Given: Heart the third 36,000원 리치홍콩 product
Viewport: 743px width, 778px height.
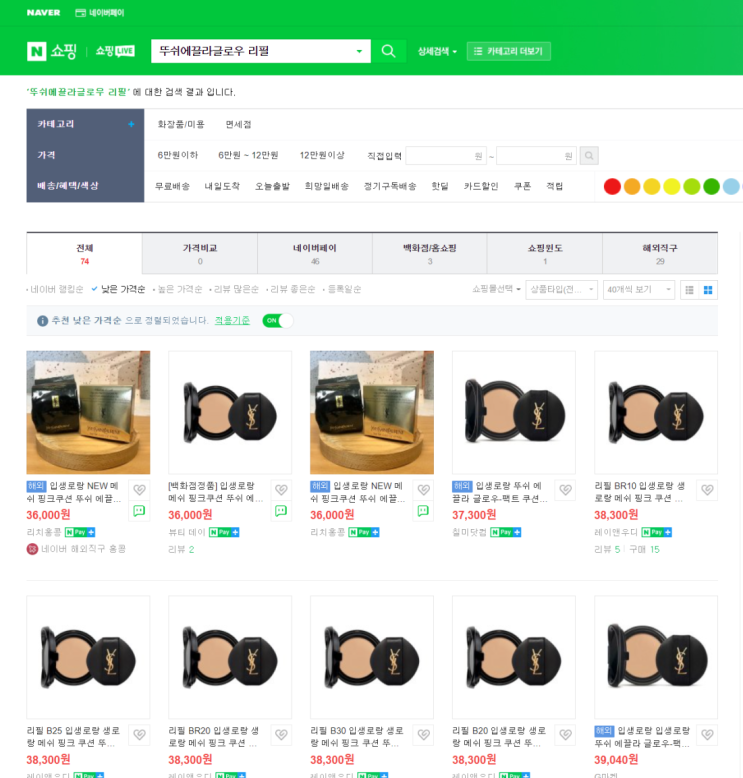Looking at the screenshot, I should 423,490.
